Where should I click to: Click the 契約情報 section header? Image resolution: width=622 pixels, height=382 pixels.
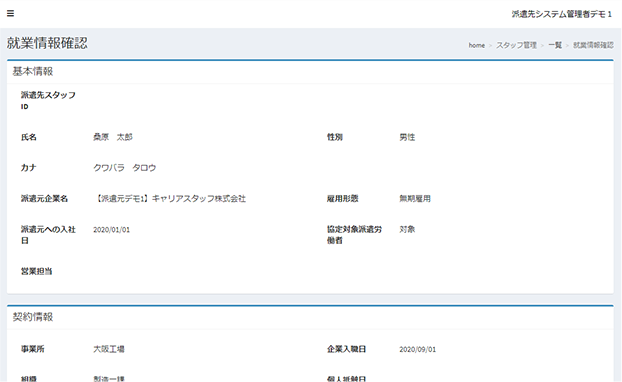pos(33,317)
